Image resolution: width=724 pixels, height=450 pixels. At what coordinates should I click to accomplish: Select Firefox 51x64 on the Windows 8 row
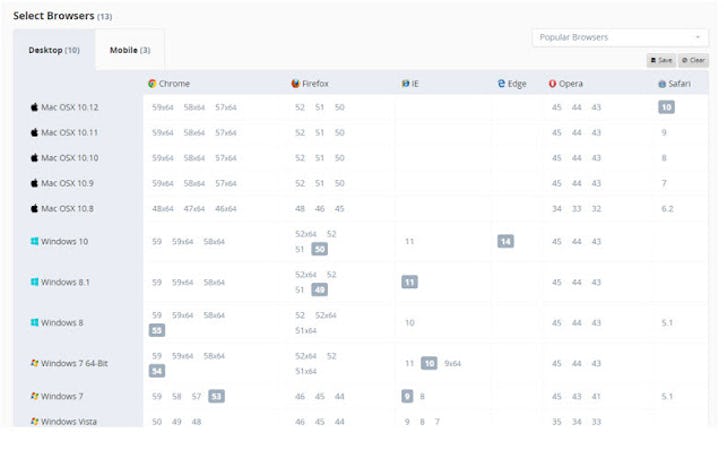[306, 330]
